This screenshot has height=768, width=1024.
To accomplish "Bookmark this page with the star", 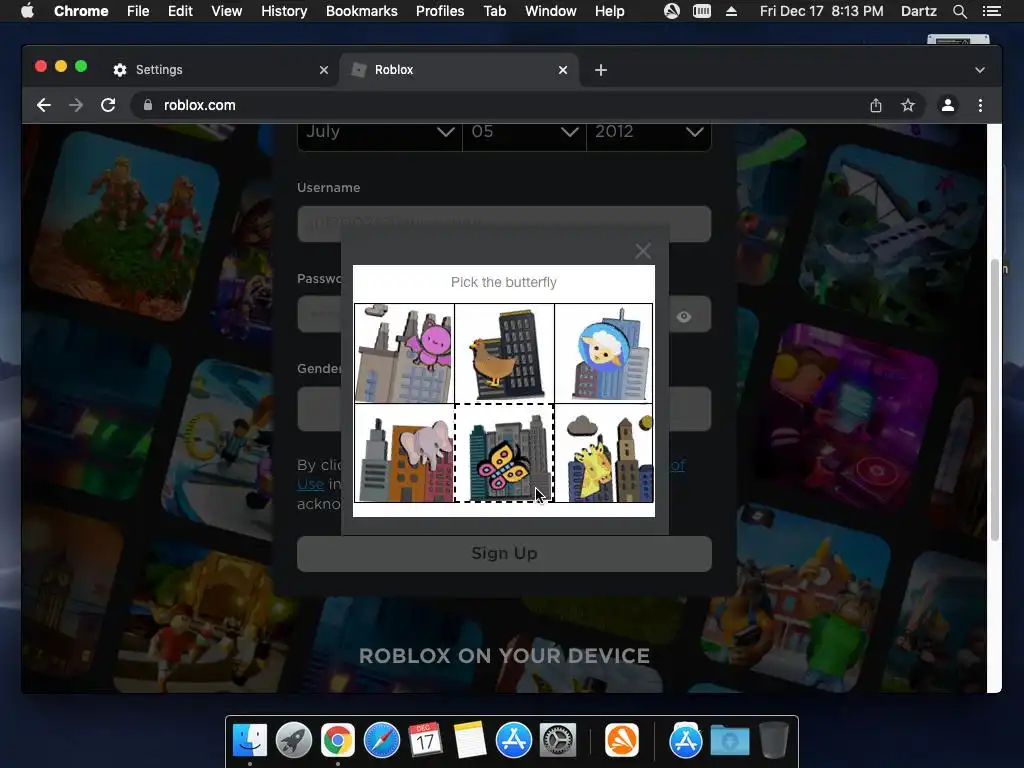I will (908, 105).
